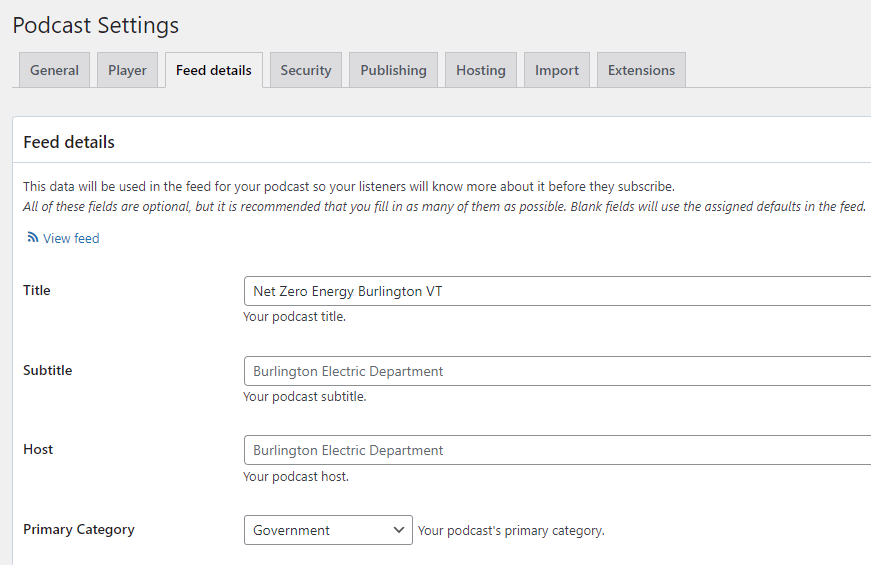Click the RSS icon beside View feed
The image size is (871, 565).
33,238
